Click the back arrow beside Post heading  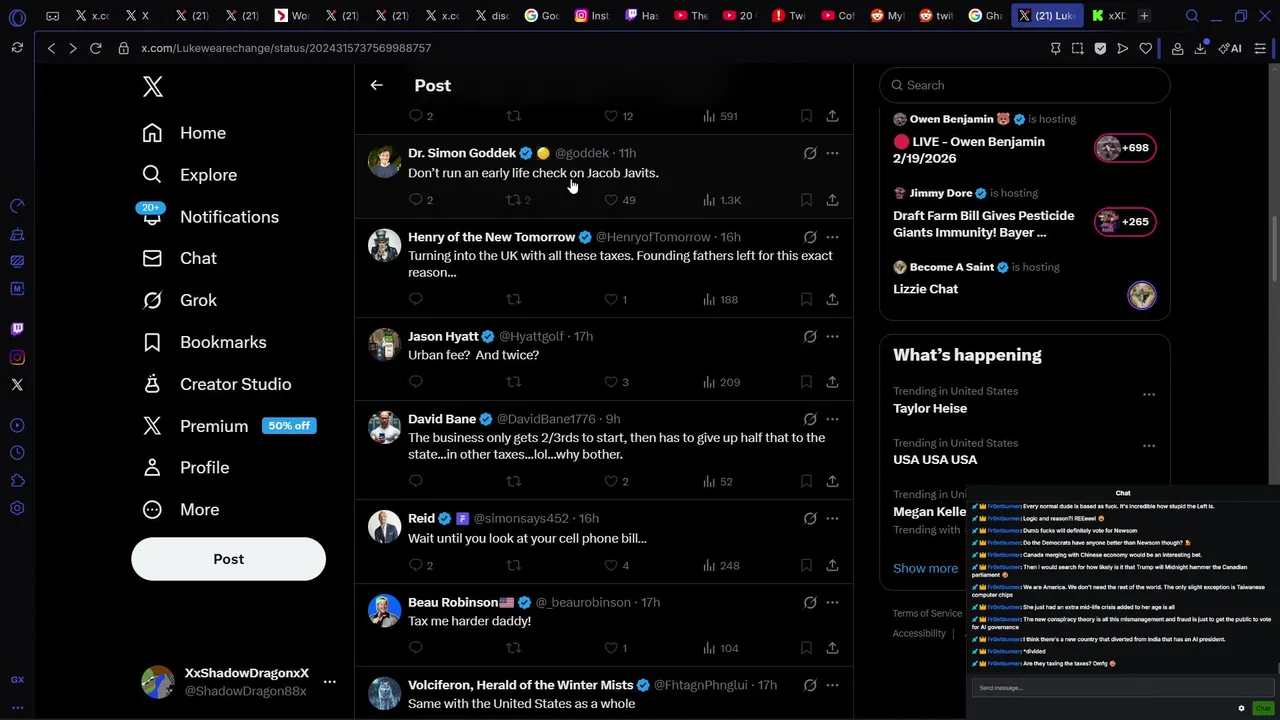pos(376,86)
